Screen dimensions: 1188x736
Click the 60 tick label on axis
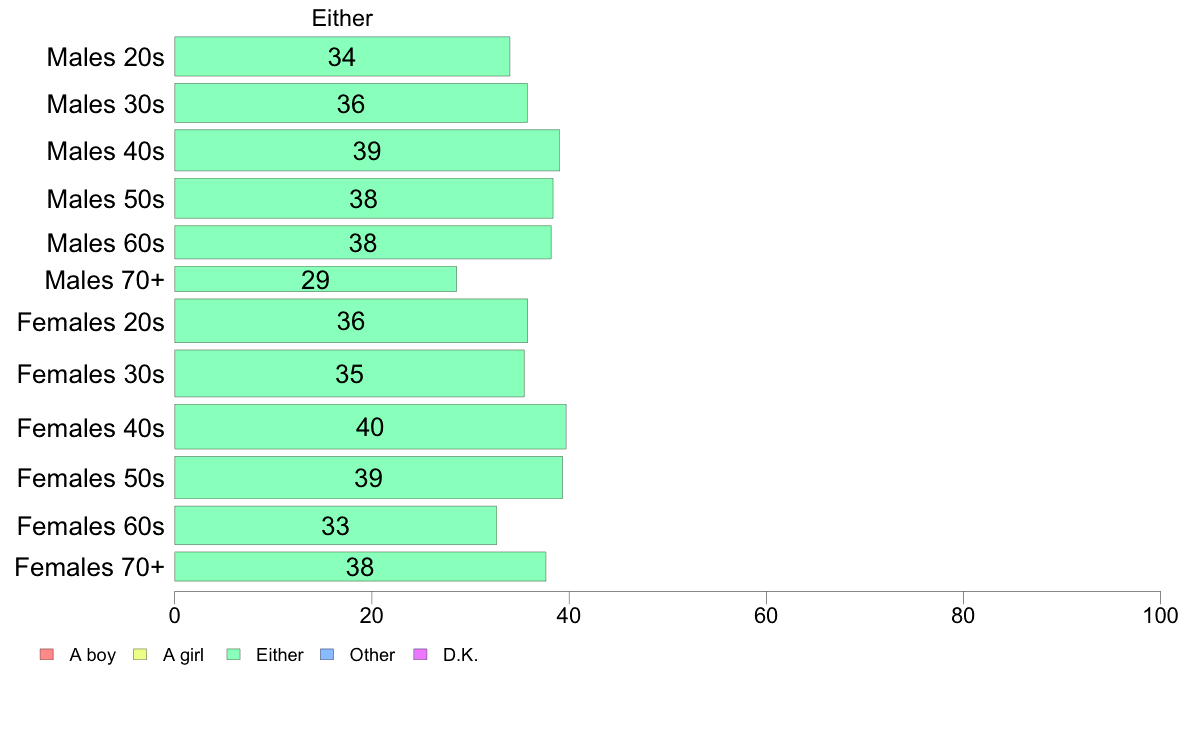766,615
